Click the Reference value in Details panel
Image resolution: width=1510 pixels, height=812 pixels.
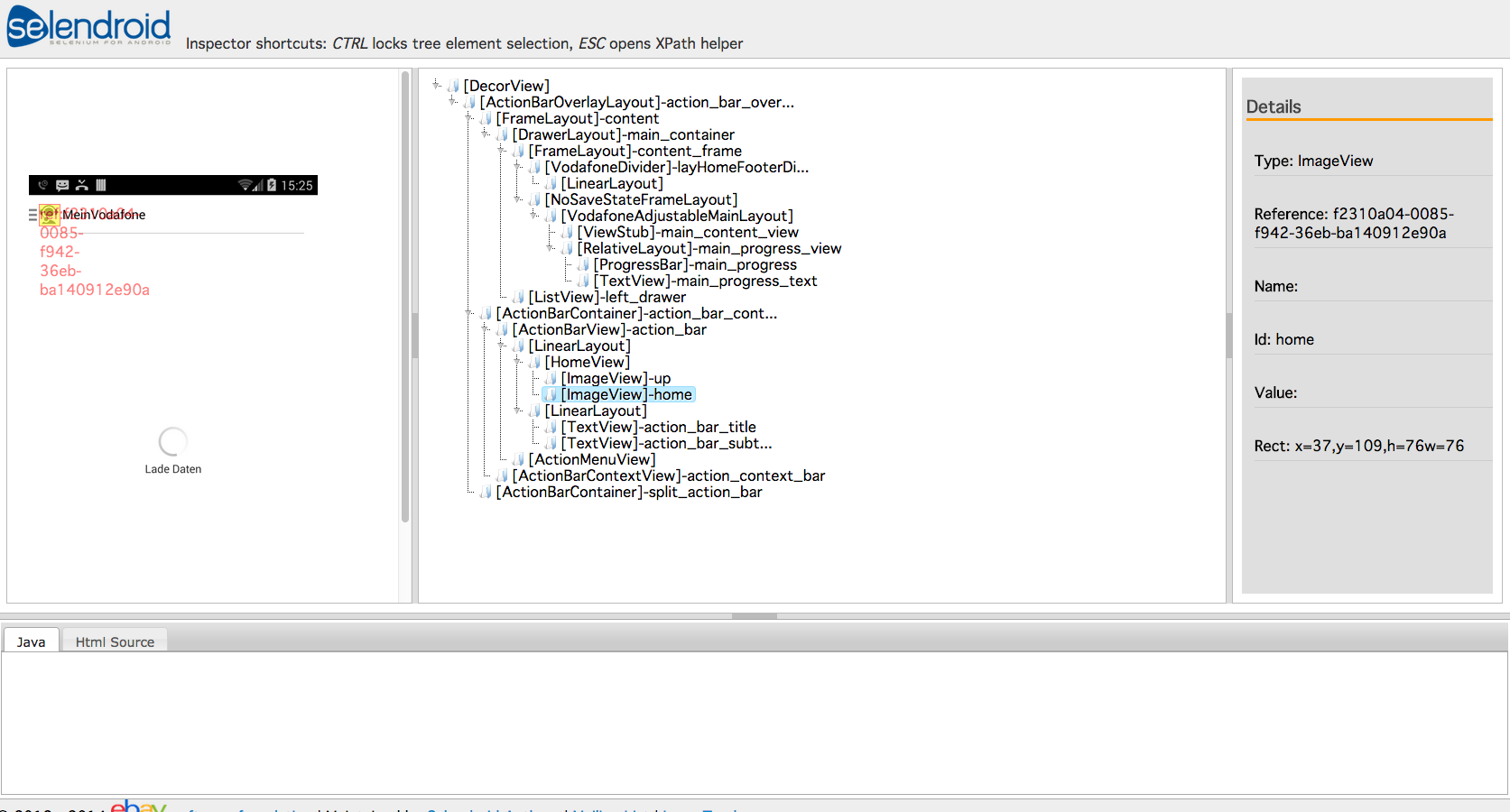[1354, 224]
